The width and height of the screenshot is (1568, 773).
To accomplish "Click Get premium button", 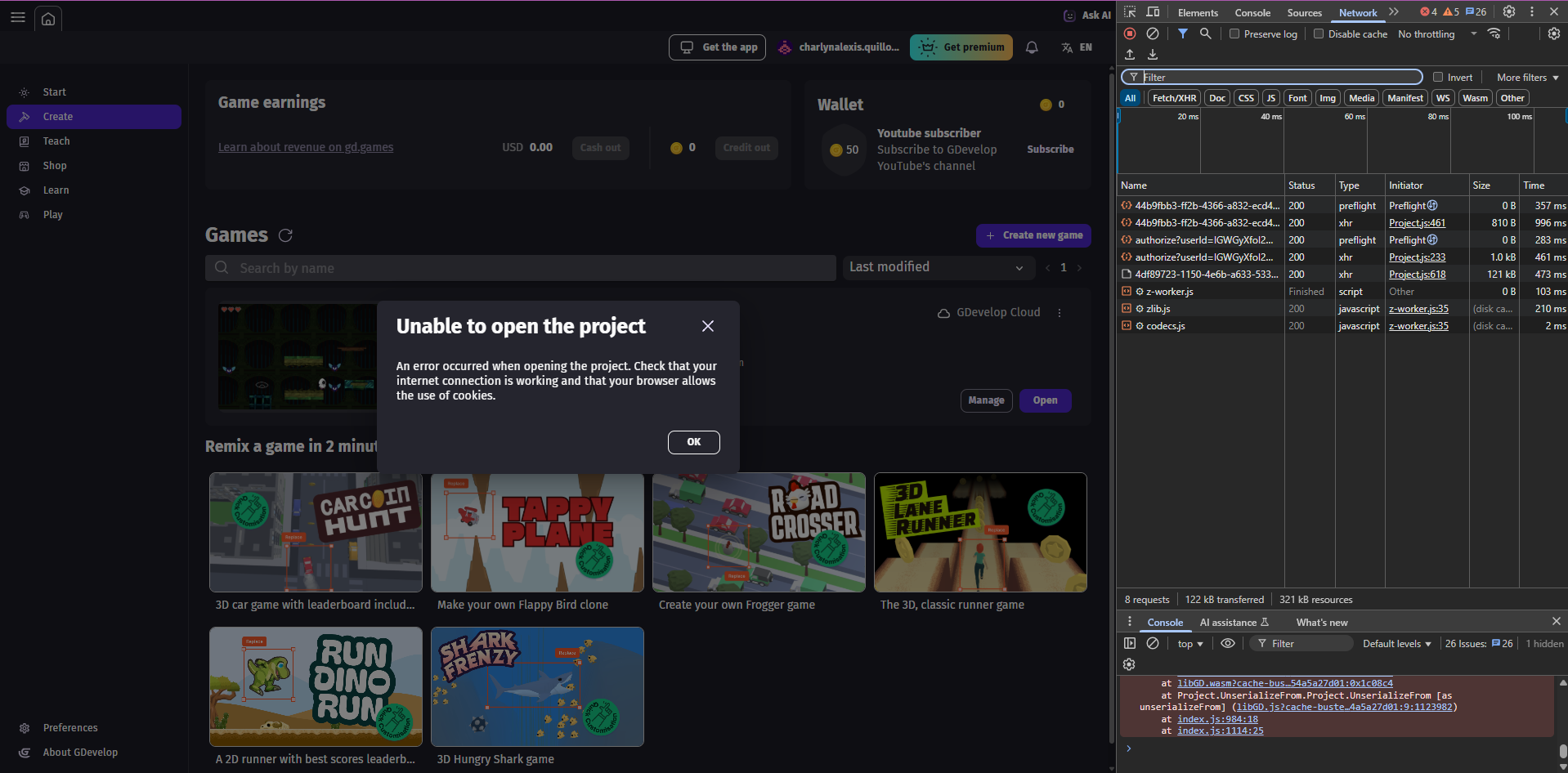I will pos(961,47).
